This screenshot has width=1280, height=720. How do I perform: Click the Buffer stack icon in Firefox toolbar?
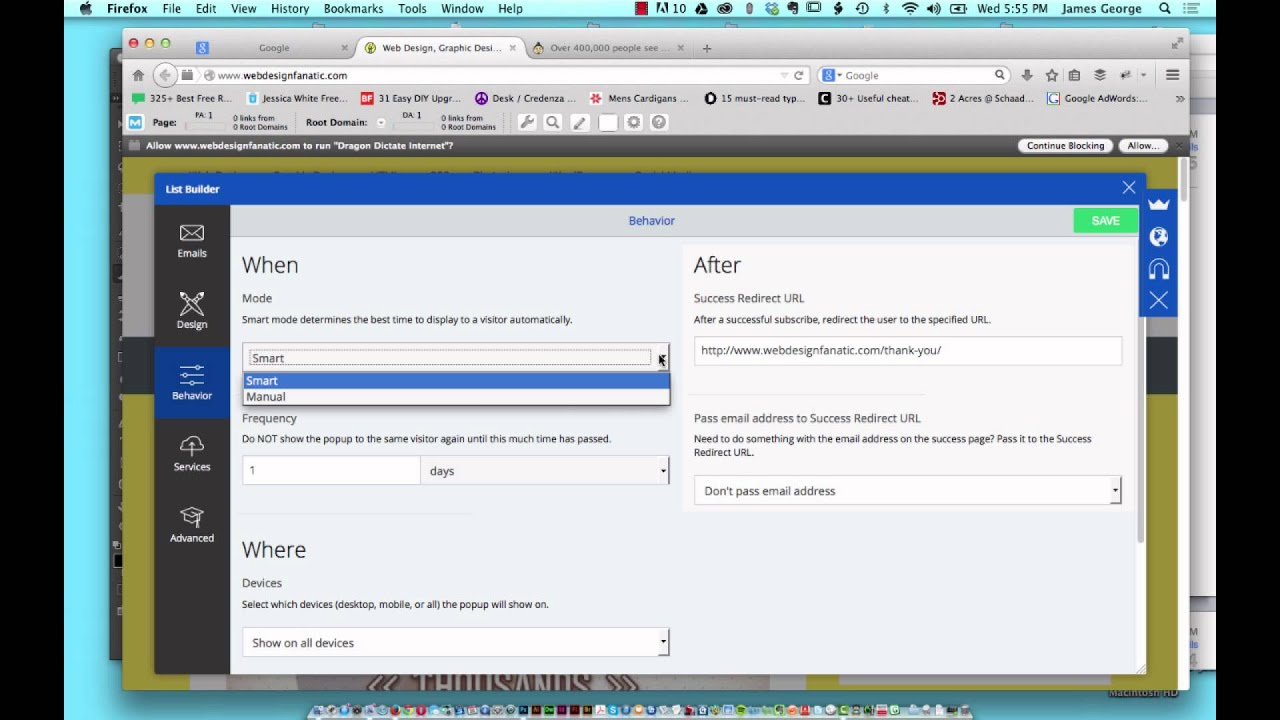click(1100, 75)
